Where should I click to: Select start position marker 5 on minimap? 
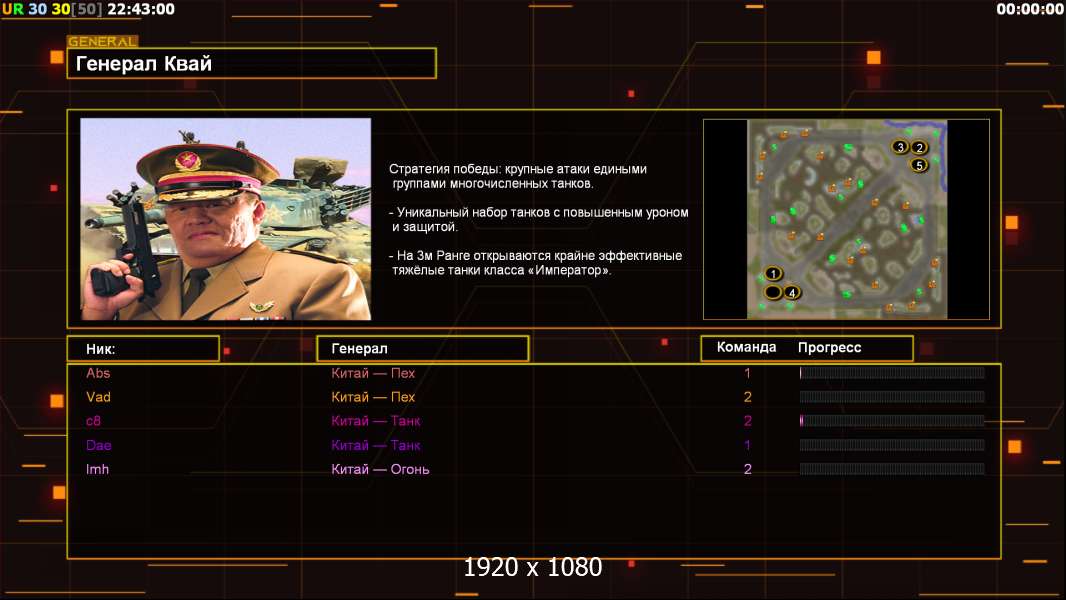tap(919, 165)
